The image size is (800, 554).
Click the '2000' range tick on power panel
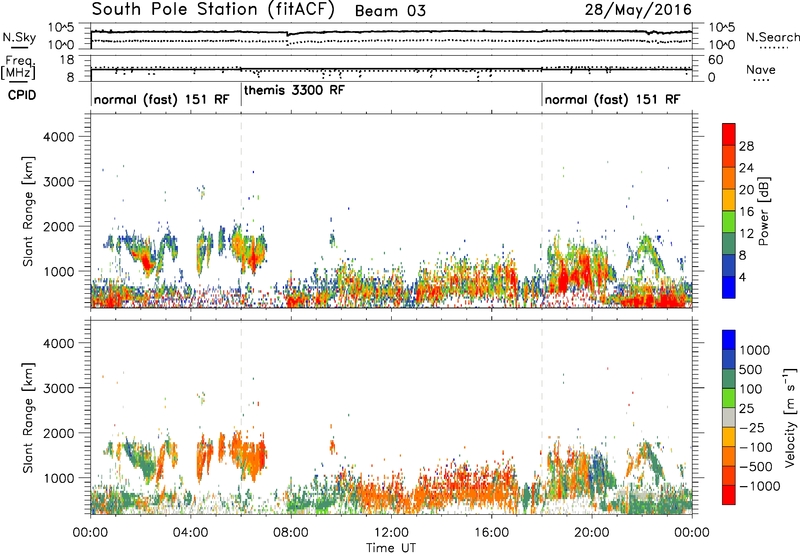[x=58, y=226]
